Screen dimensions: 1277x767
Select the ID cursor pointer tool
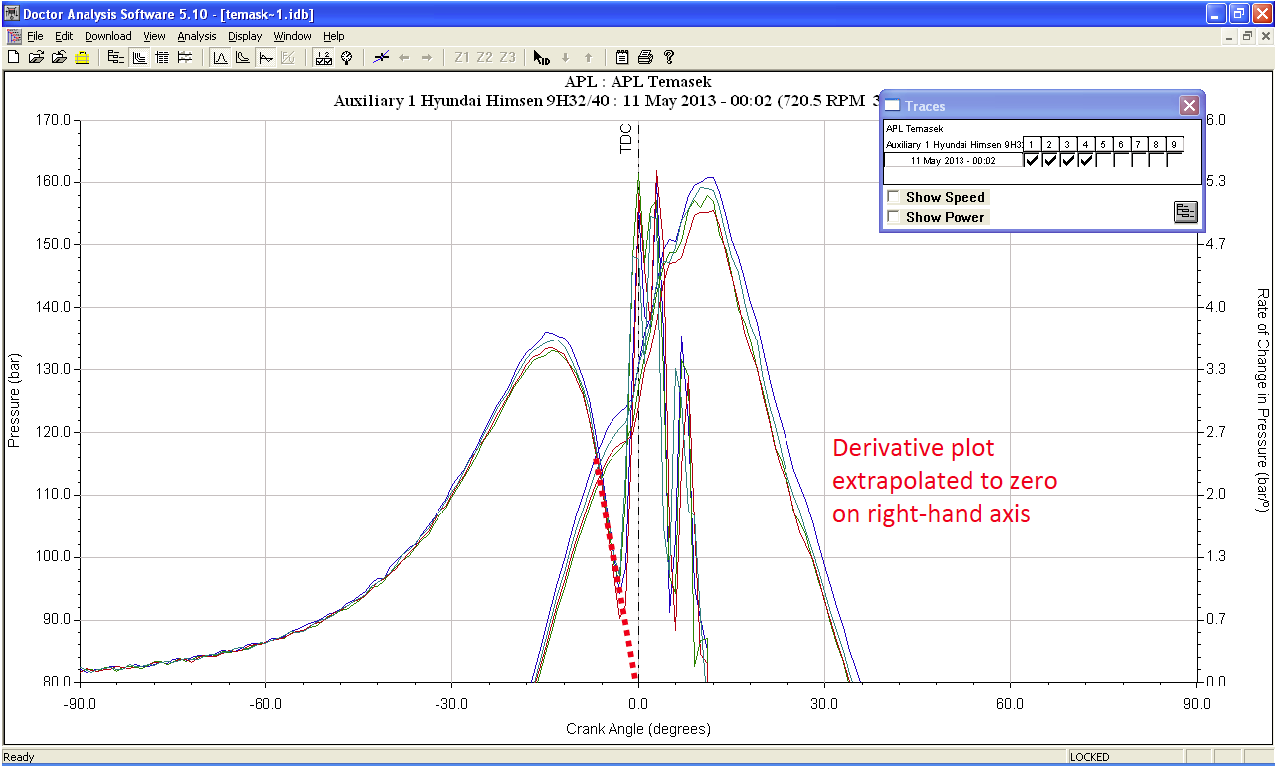541,57
